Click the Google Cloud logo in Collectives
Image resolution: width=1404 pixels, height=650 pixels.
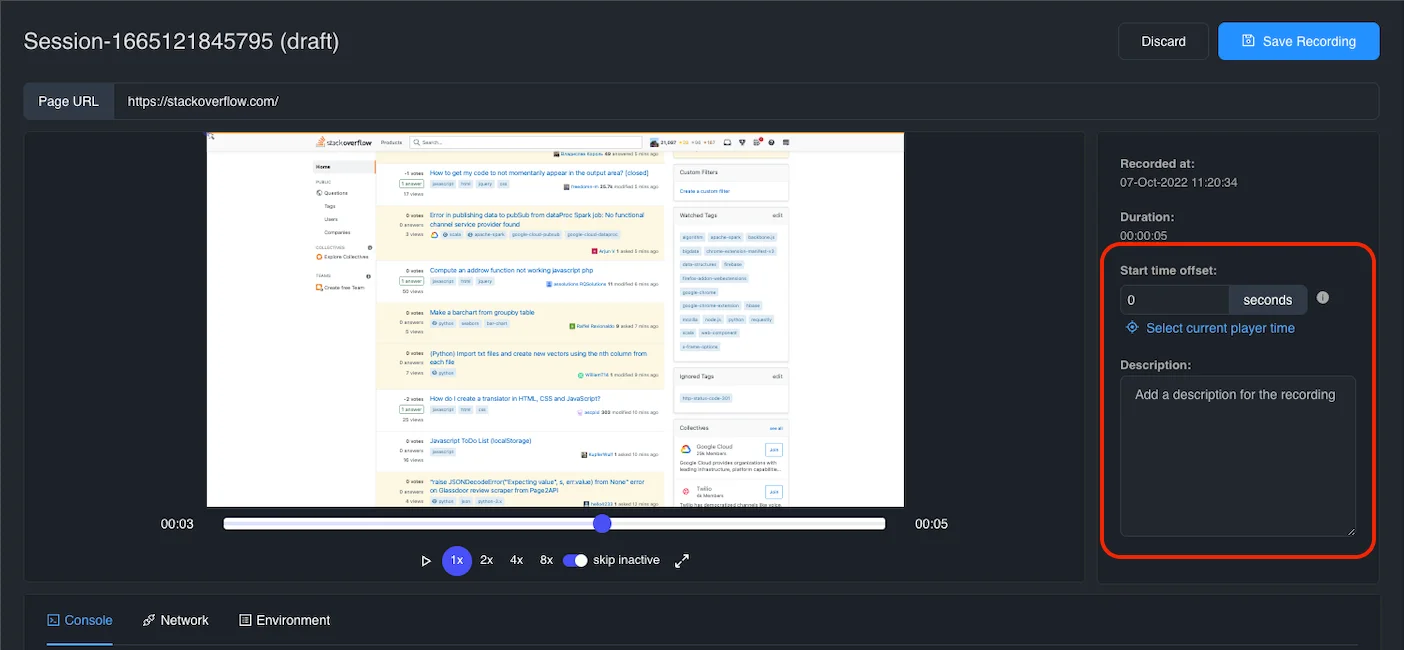point(686,450)
